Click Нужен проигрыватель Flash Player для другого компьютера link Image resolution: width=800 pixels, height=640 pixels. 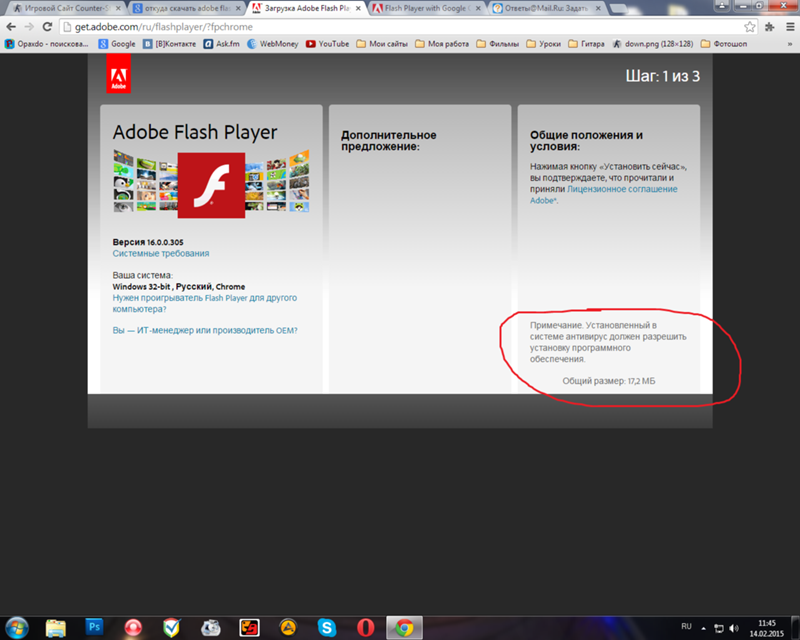pyautogui.click(x=205, y=304)
